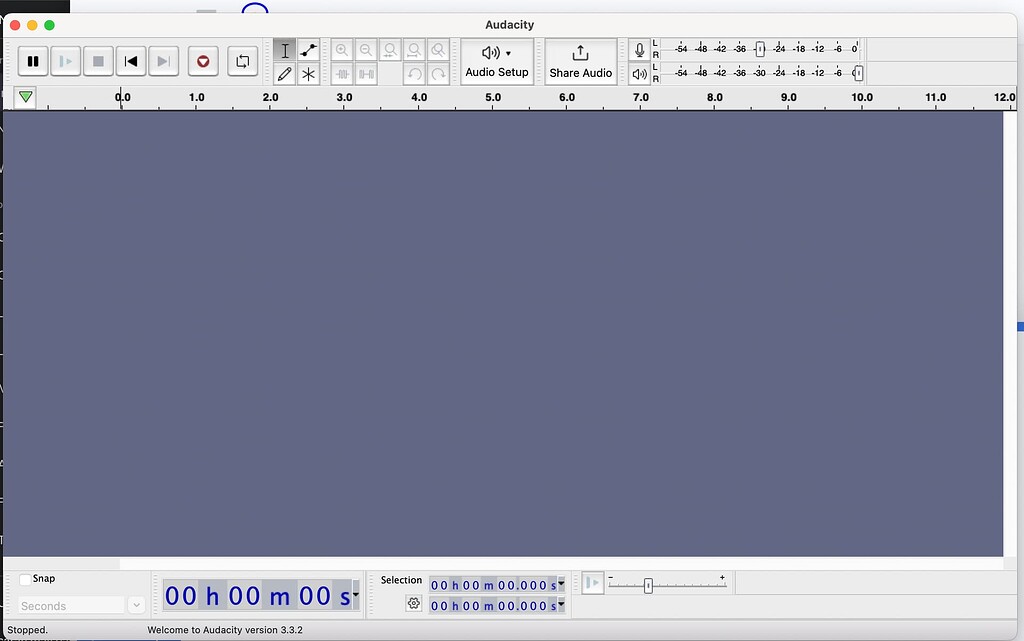Adjust the playback speed slider
This screenshot has height=641, width=1024.
click(648, 584)
